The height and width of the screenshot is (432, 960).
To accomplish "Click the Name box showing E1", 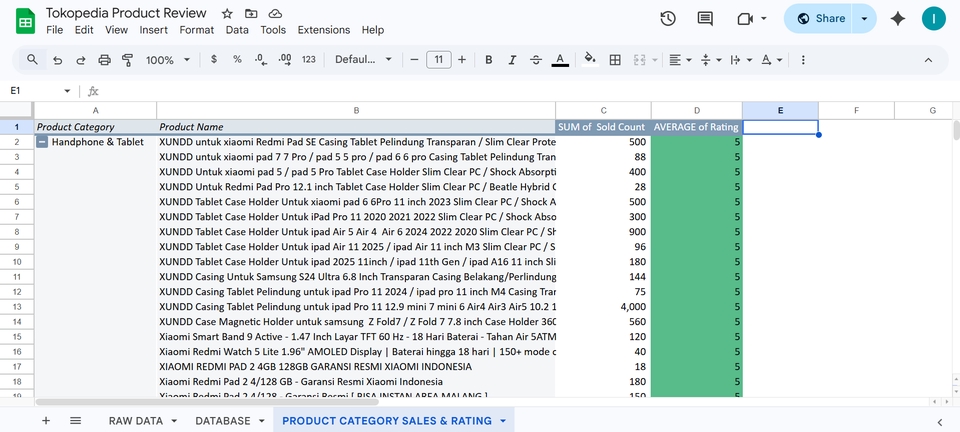I will click(34, 91).
